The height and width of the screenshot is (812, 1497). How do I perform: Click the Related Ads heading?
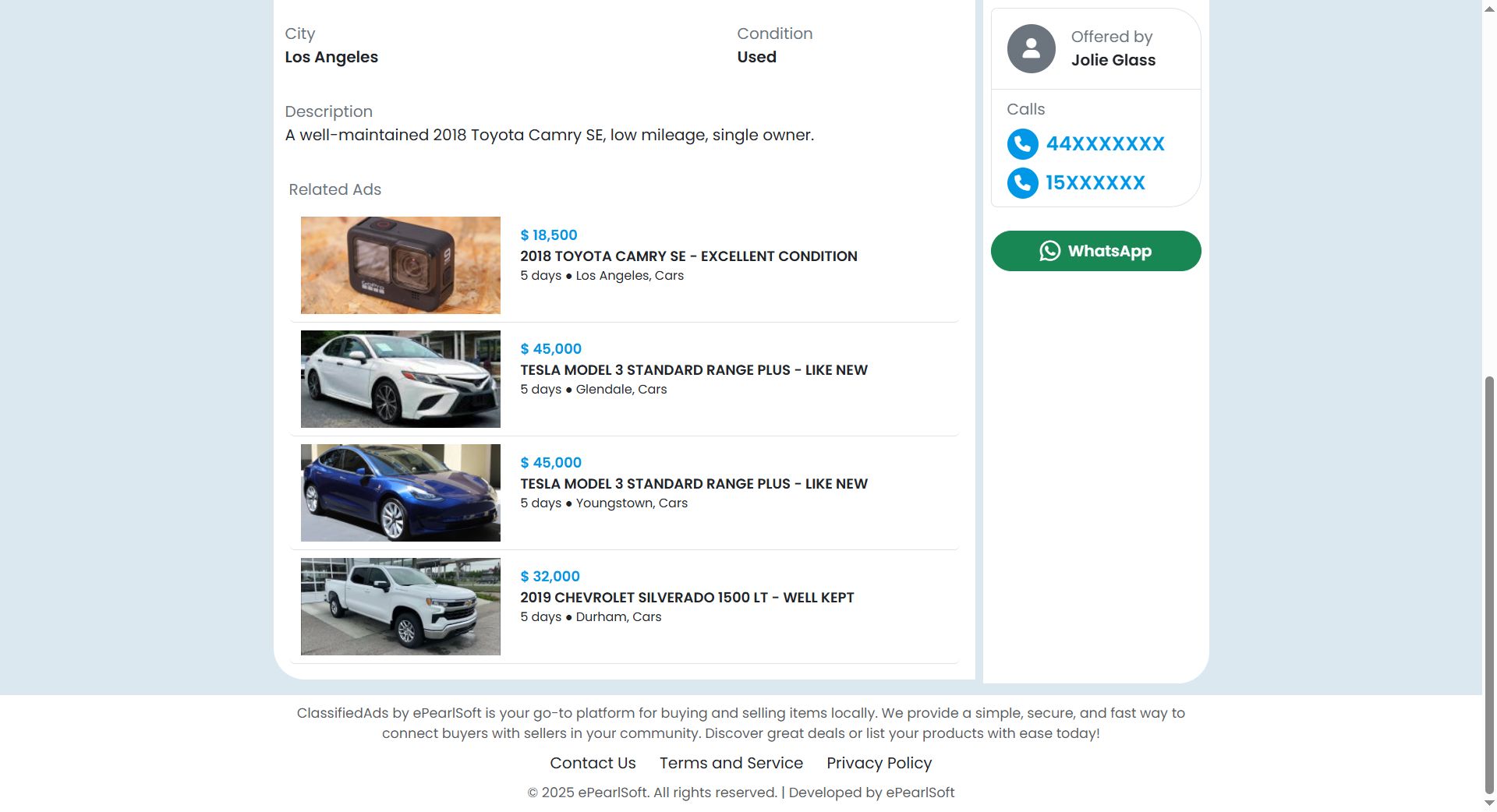335,189
